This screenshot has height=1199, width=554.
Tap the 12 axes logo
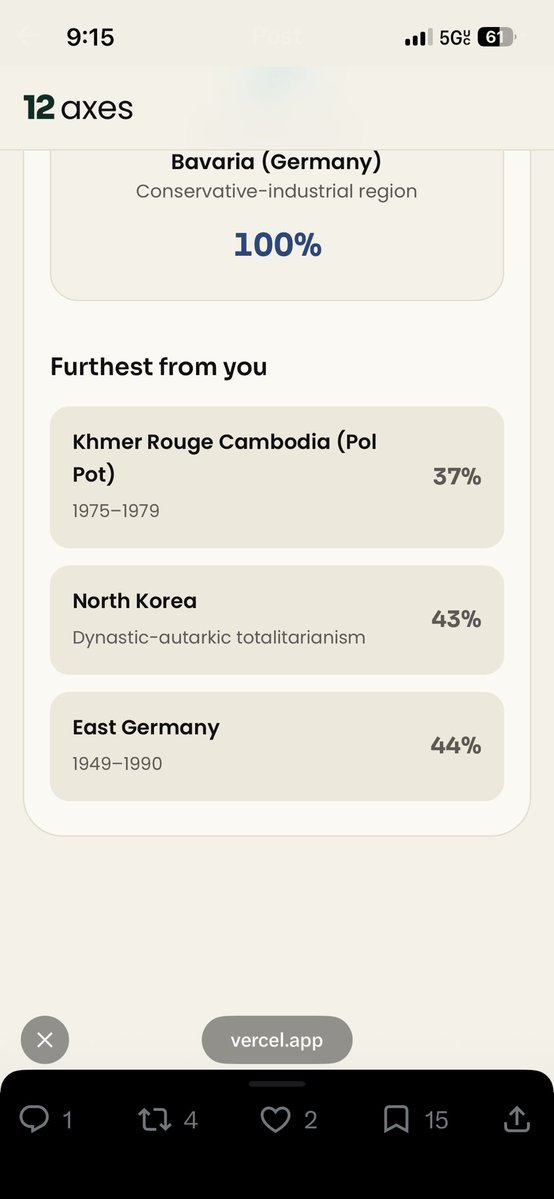78,108
